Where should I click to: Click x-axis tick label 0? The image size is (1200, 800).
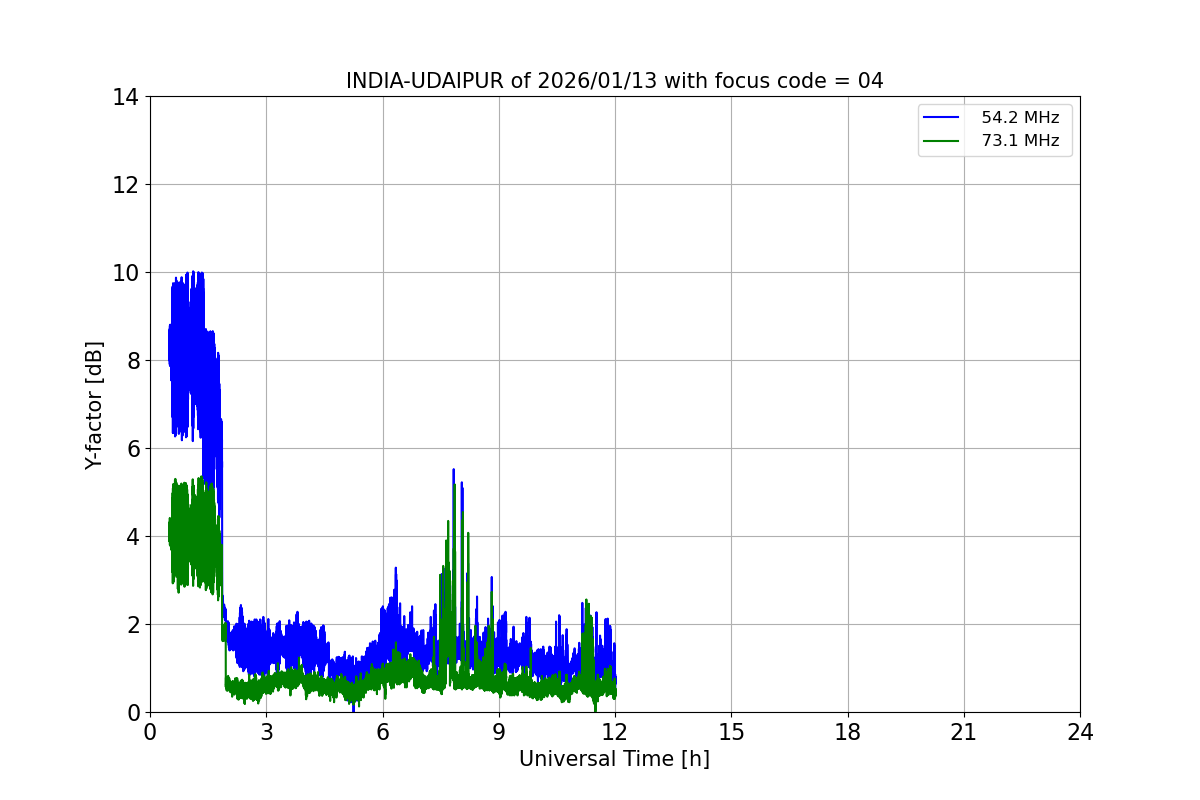150,732
